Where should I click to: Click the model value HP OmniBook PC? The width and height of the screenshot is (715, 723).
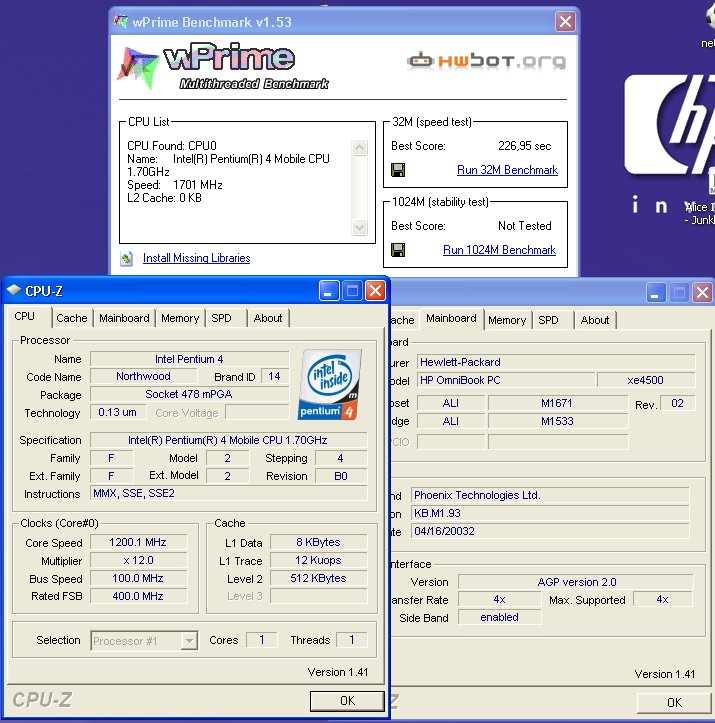[506, 380]
